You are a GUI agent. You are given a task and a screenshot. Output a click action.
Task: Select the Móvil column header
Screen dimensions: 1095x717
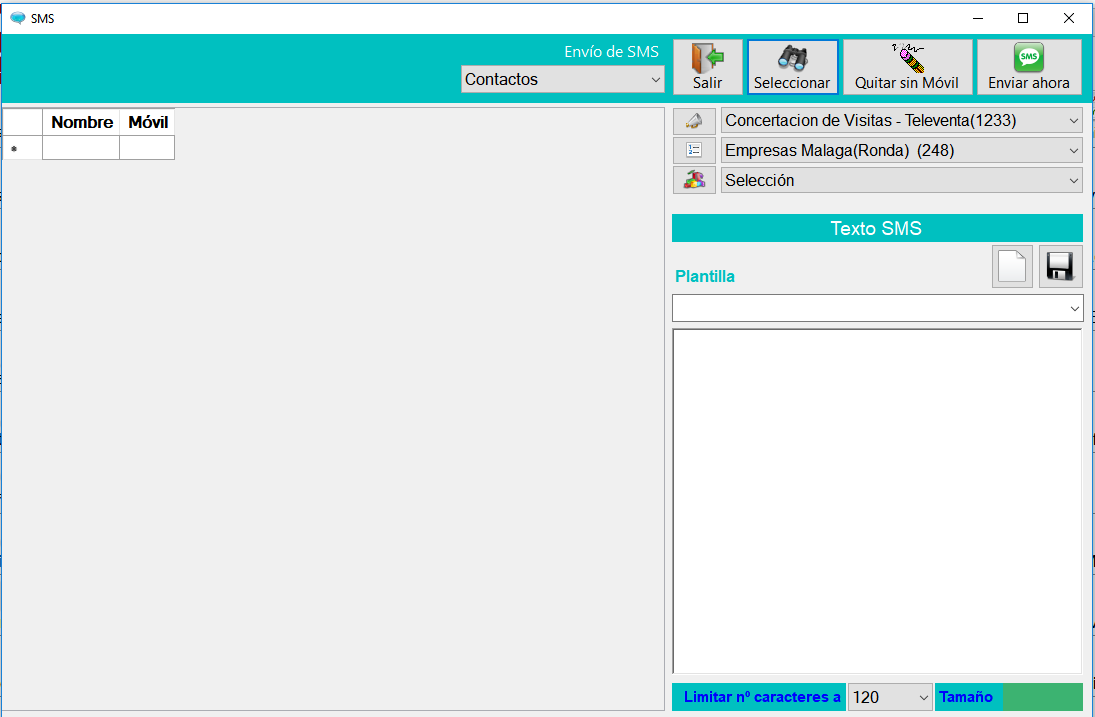click(x=147, y=122)
